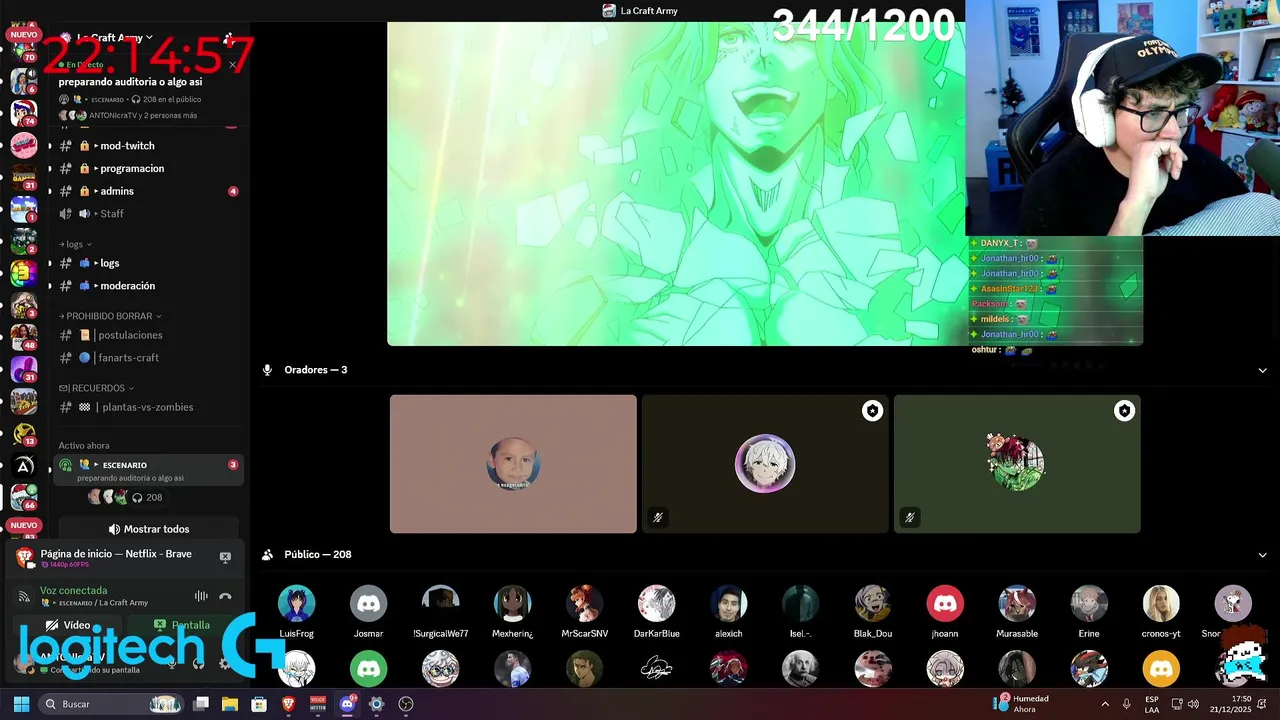Open the logs text channel
The width and height of the screenshot is (1280, 720).
click(x=147, y=263)
